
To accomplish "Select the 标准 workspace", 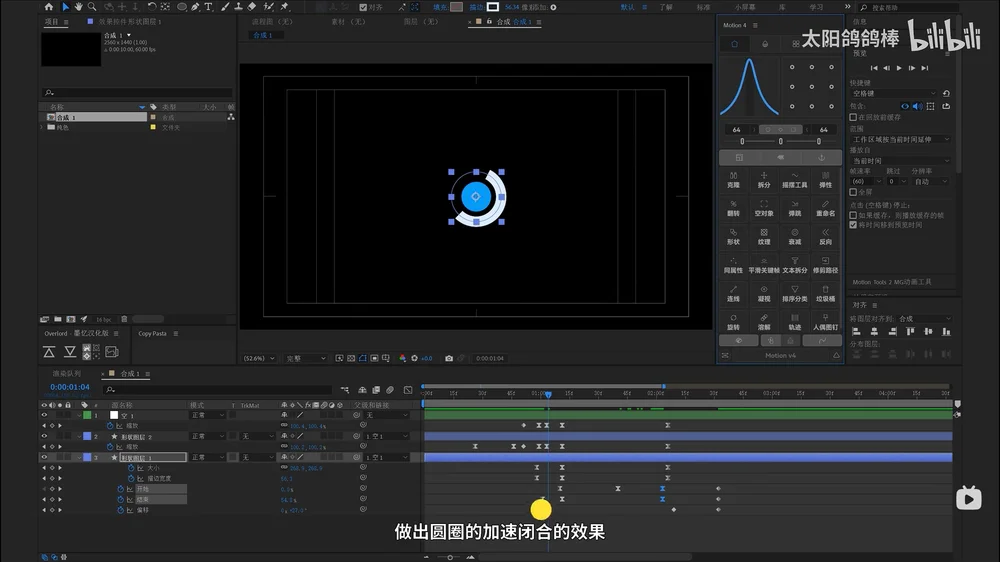I will pos(703,8).
